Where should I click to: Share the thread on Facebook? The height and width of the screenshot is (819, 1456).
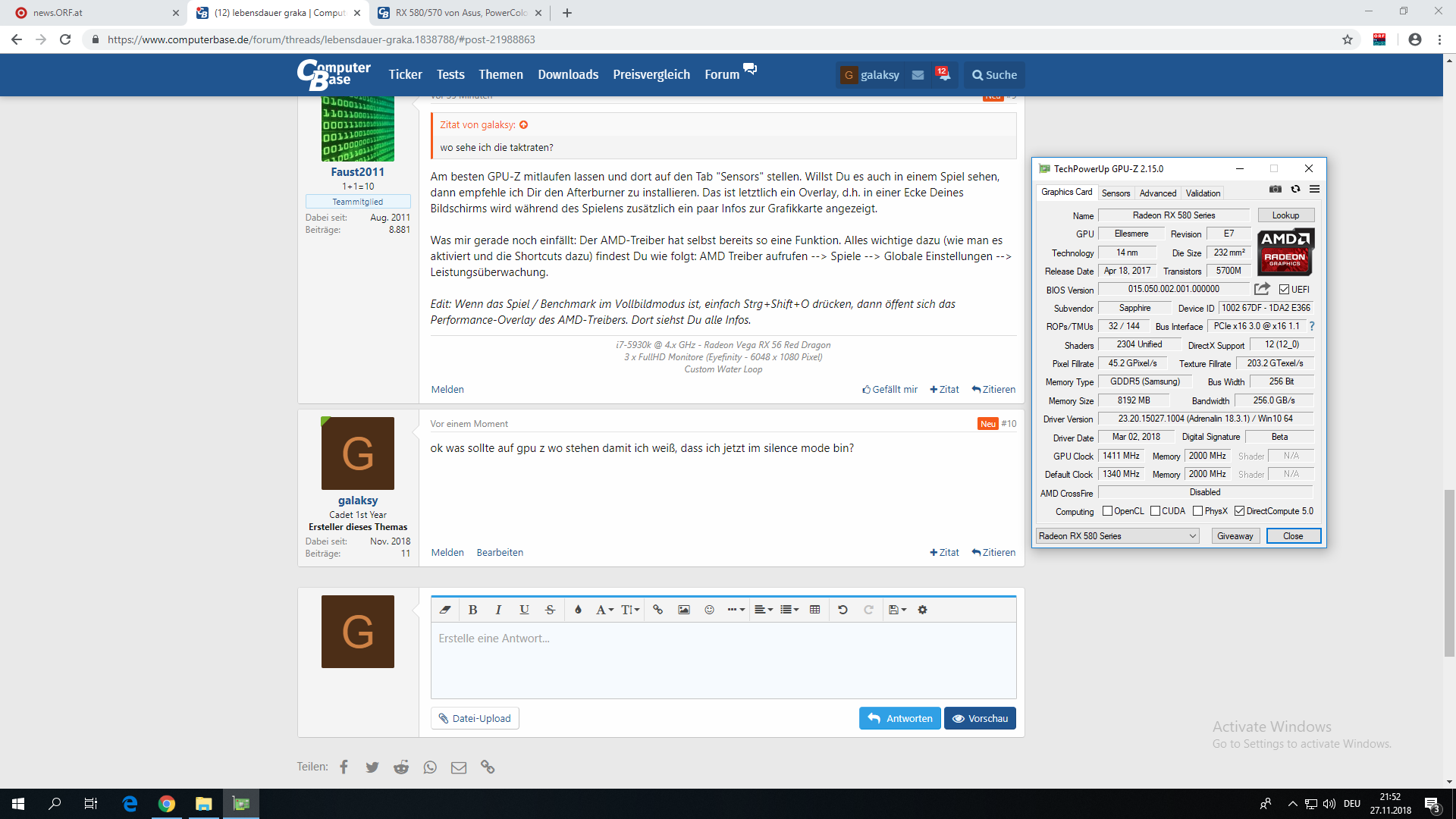click(x=344, y=767)
